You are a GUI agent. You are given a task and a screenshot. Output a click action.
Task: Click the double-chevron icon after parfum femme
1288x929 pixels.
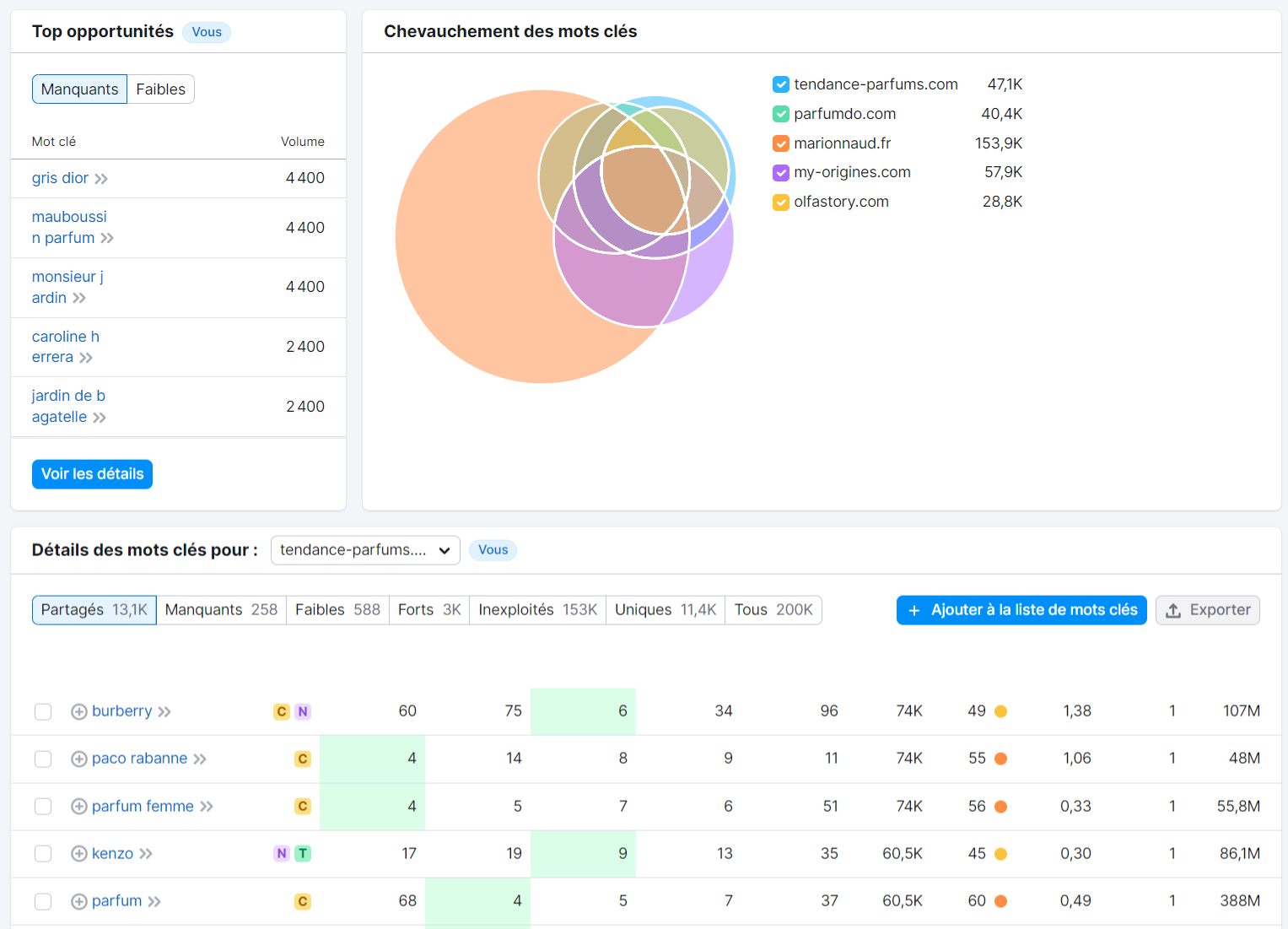click(x=207, y=807)
